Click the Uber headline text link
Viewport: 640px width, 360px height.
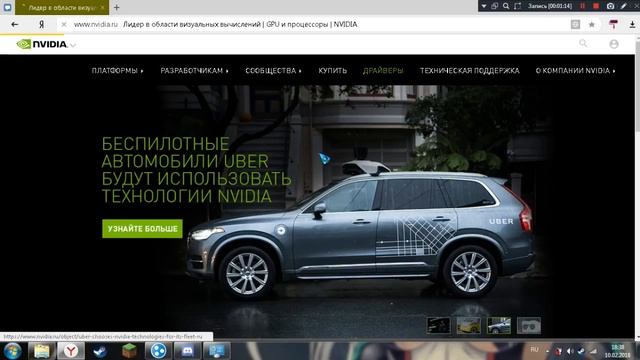tap(196, 170)
